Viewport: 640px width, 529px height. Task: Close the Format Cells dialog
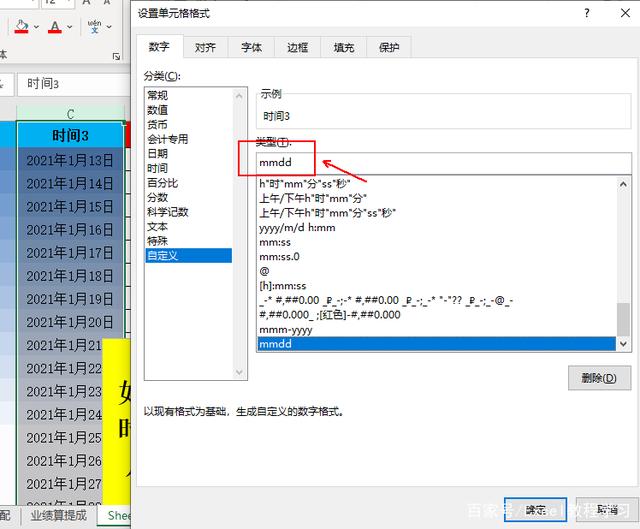point(625,13)
